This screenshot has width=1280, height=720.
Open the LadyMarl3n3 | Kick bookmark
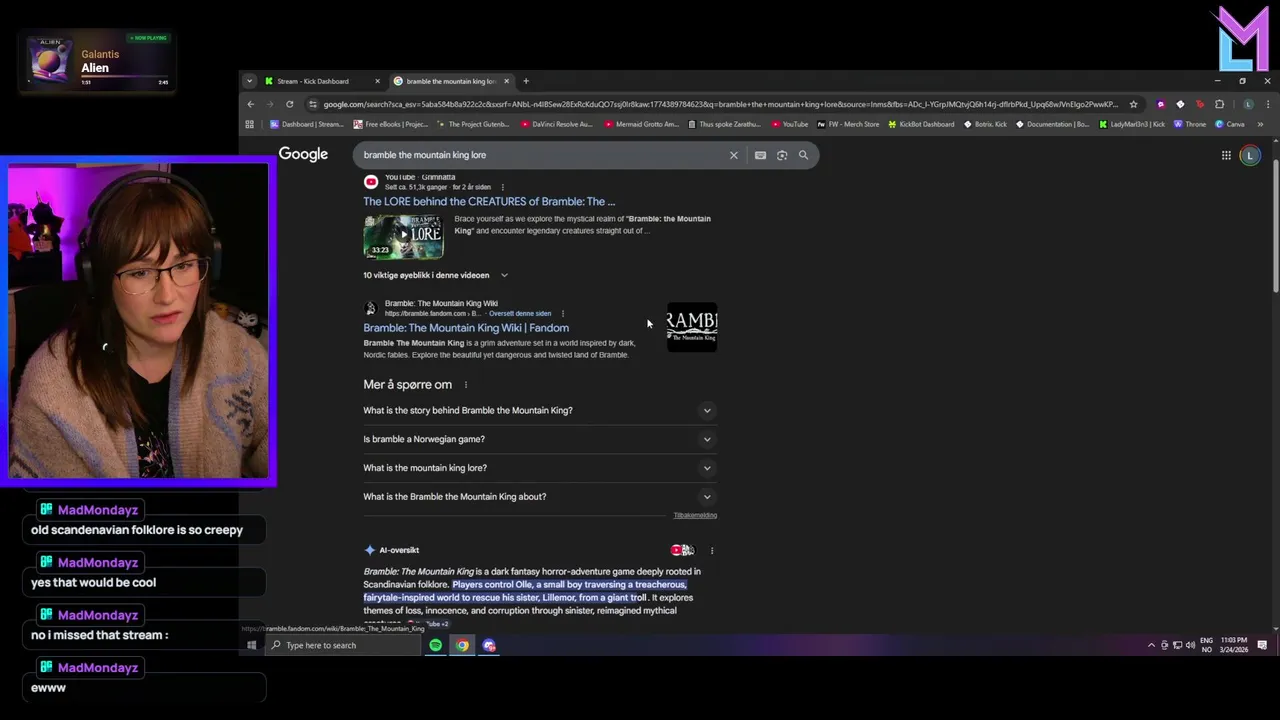pos(1132,124)
